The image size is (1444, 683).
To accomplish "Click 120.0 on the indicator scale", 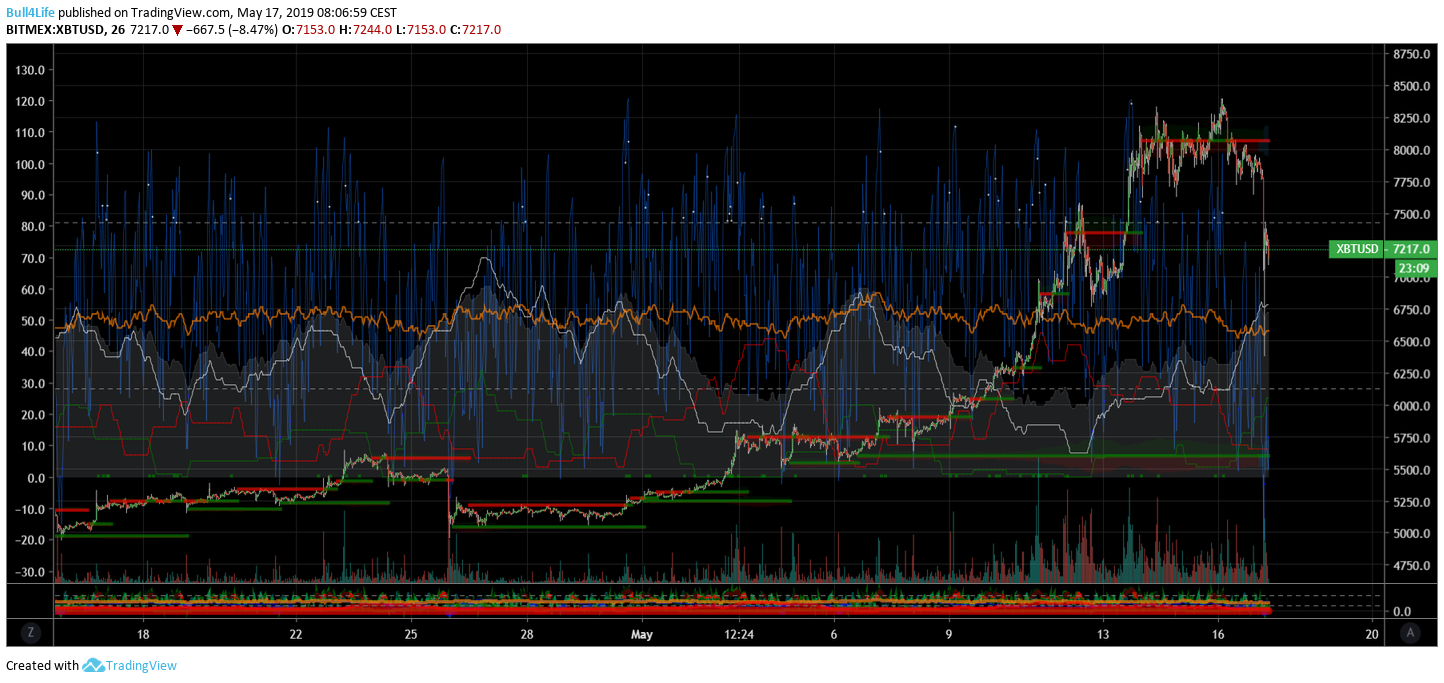I will click(x=31, y=101).
